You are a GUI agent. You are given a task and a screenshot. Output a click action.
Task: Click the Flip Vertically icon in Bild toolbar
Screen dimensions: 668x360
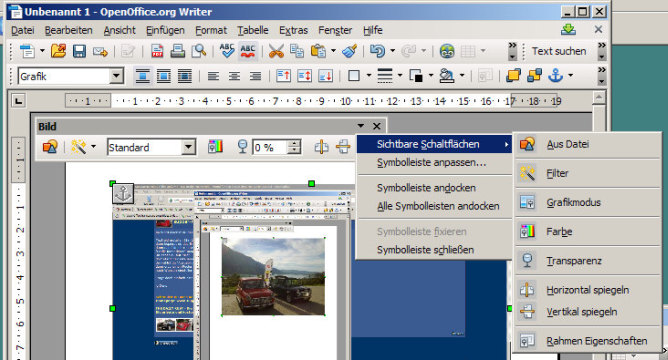coord(343,147)
